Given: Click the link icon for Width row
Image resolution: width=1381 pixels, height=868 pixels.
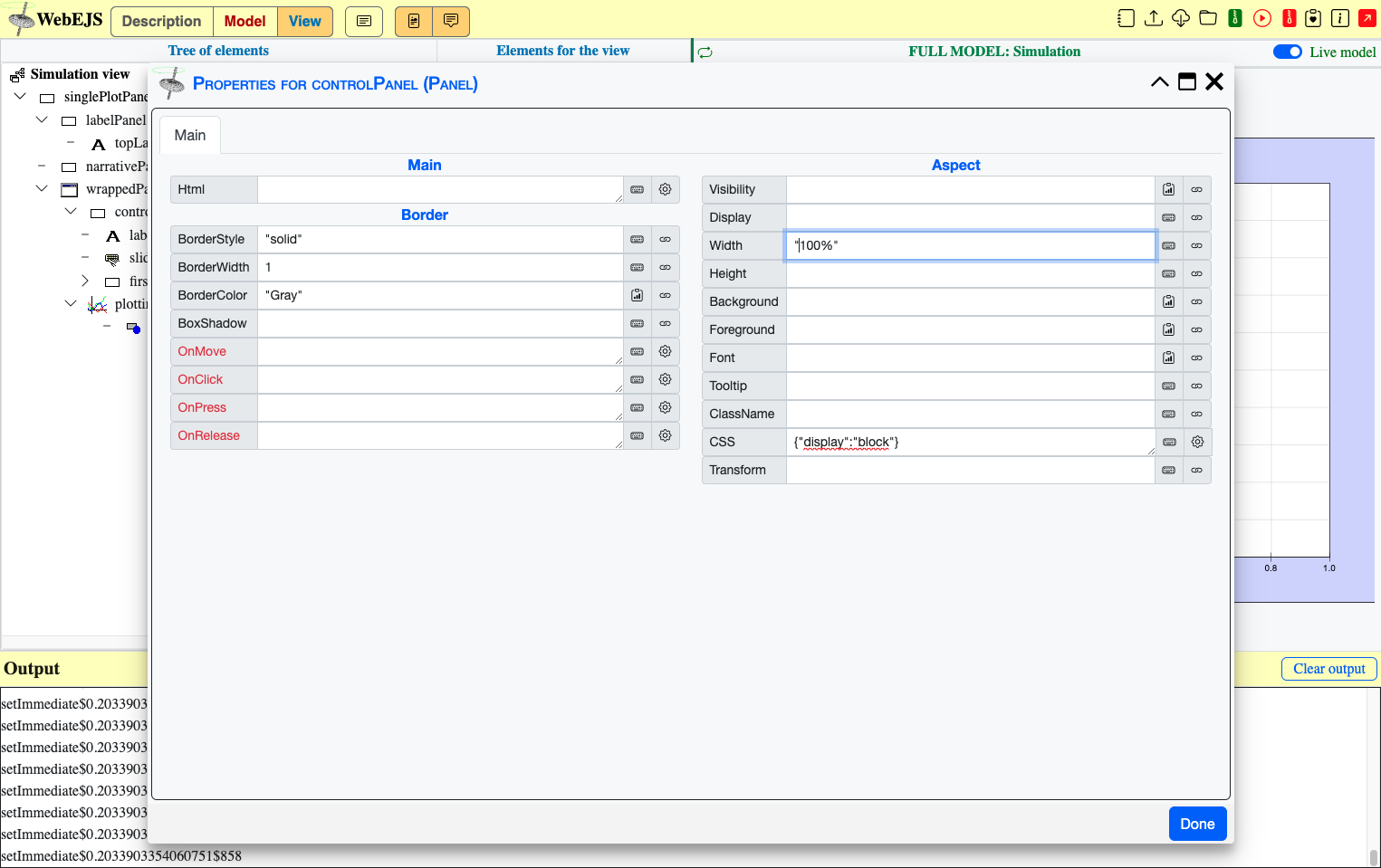Looking at the screenshot, I should click(x=1197, y=245).
